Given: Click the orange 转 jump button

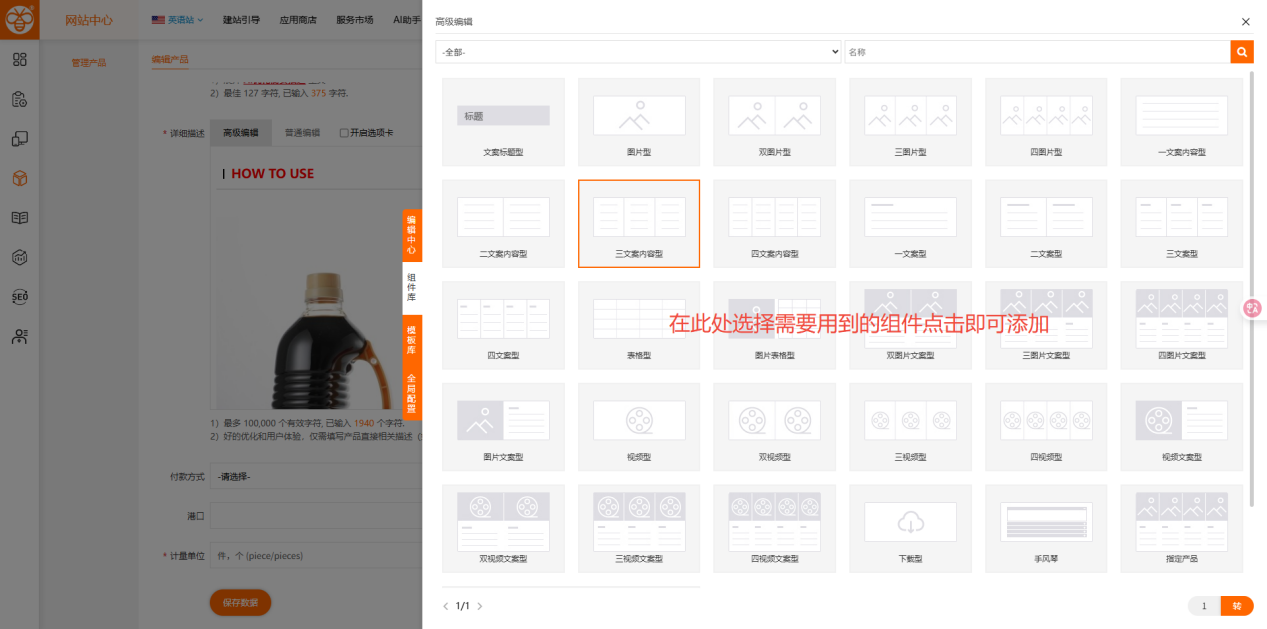Looking at the screenshot, I should coord(1237,606).
